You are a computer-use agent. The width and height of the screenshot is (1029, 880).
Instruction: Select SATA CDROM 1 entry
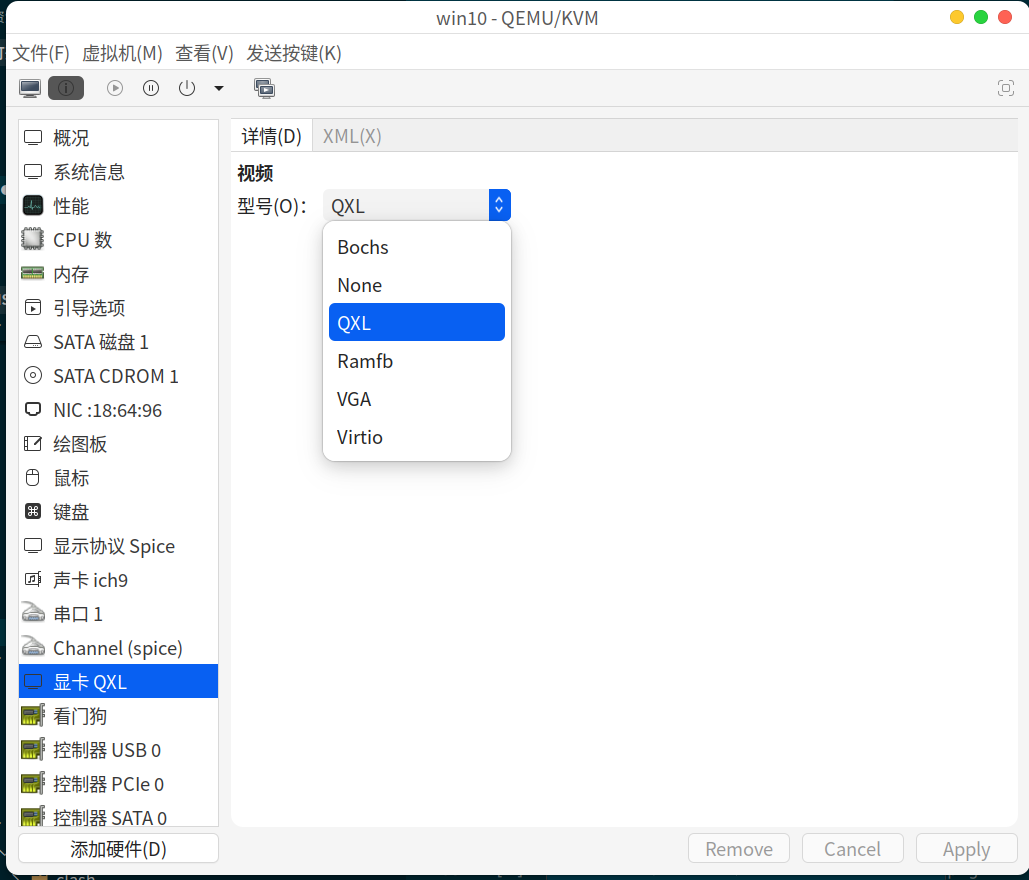(118, 376)
